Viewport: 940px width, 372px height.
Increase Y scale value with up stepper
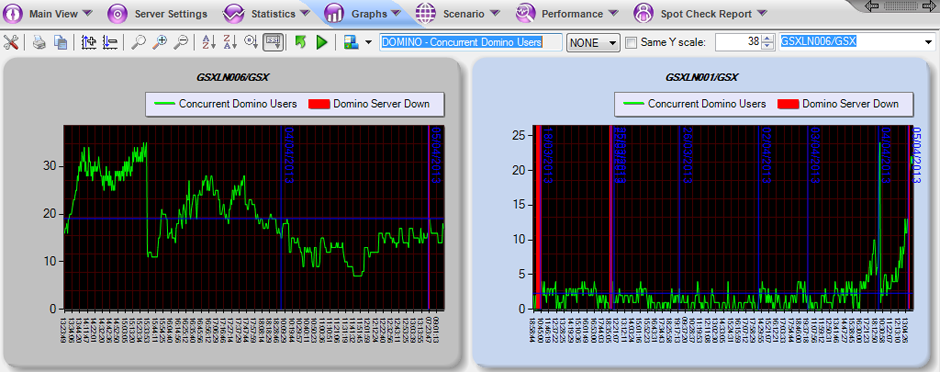pos(768,38)
